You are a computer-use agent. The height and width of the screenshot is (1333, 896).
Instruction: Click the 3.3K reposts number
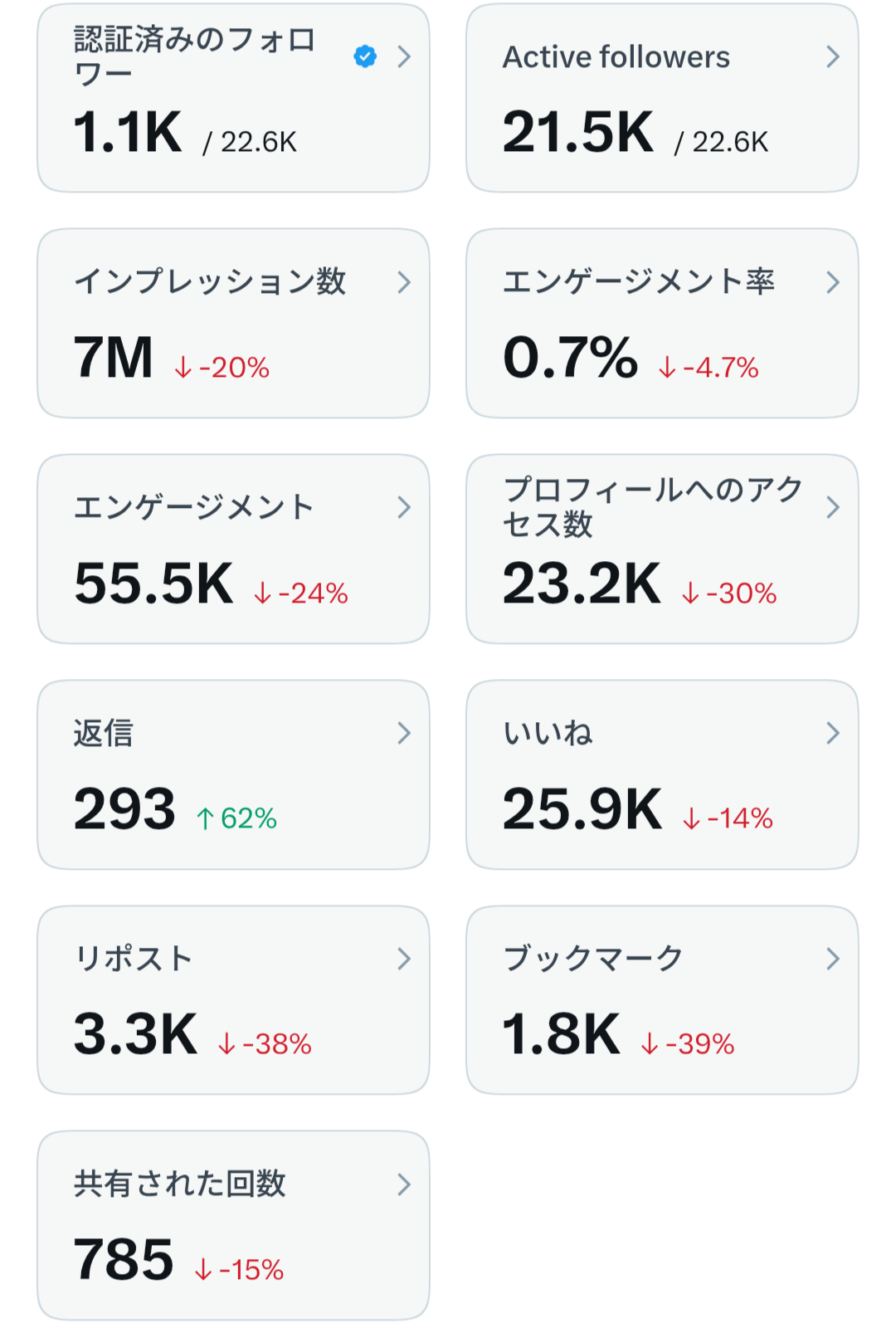pos(136,1034)
